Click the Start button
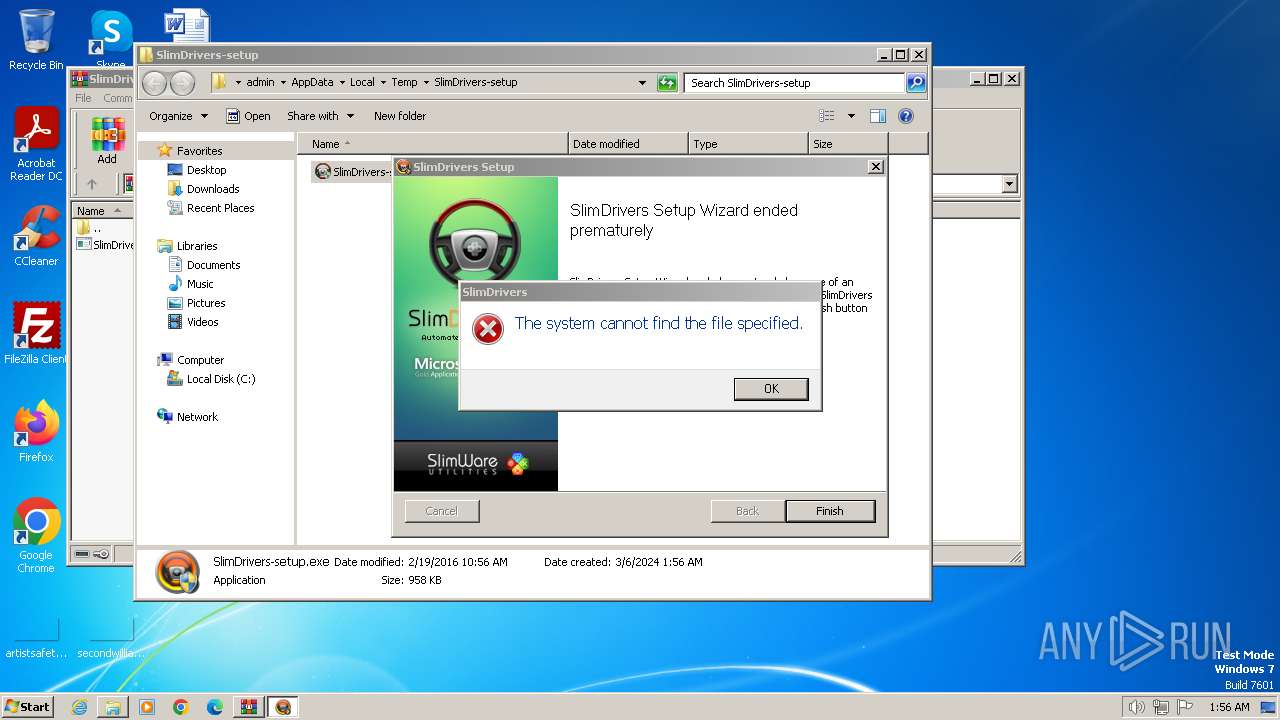The height and width of the screenshot is (720, 1280). (28, 706)
